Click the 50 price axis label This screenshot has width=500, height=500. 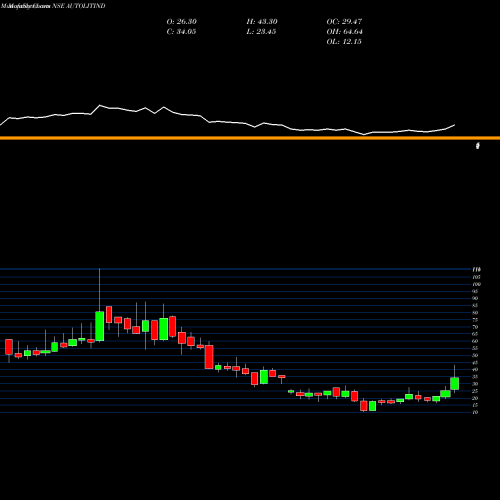(x=475, y=355)
